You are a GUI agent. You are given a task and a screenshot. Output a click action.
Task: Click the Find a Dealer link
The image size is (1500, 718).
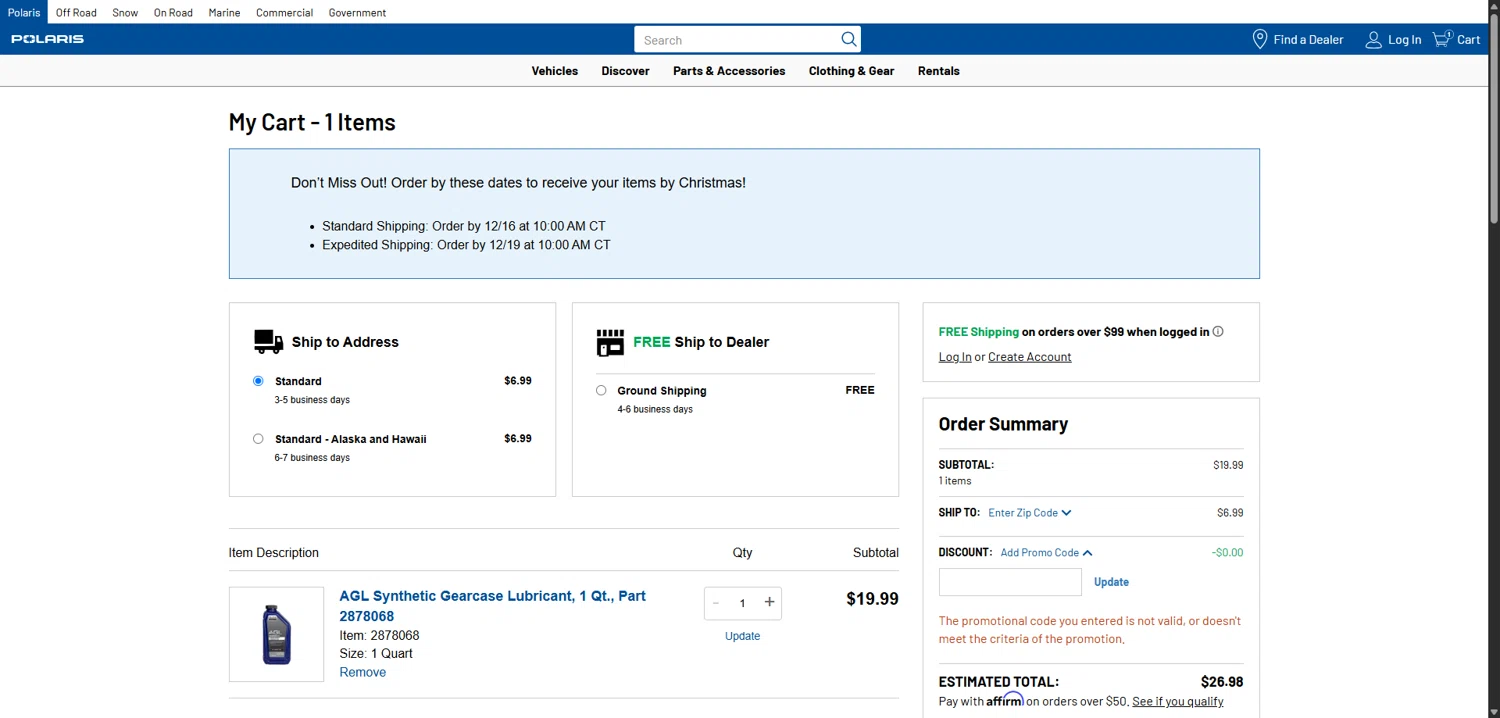[x=1308, y=40]
